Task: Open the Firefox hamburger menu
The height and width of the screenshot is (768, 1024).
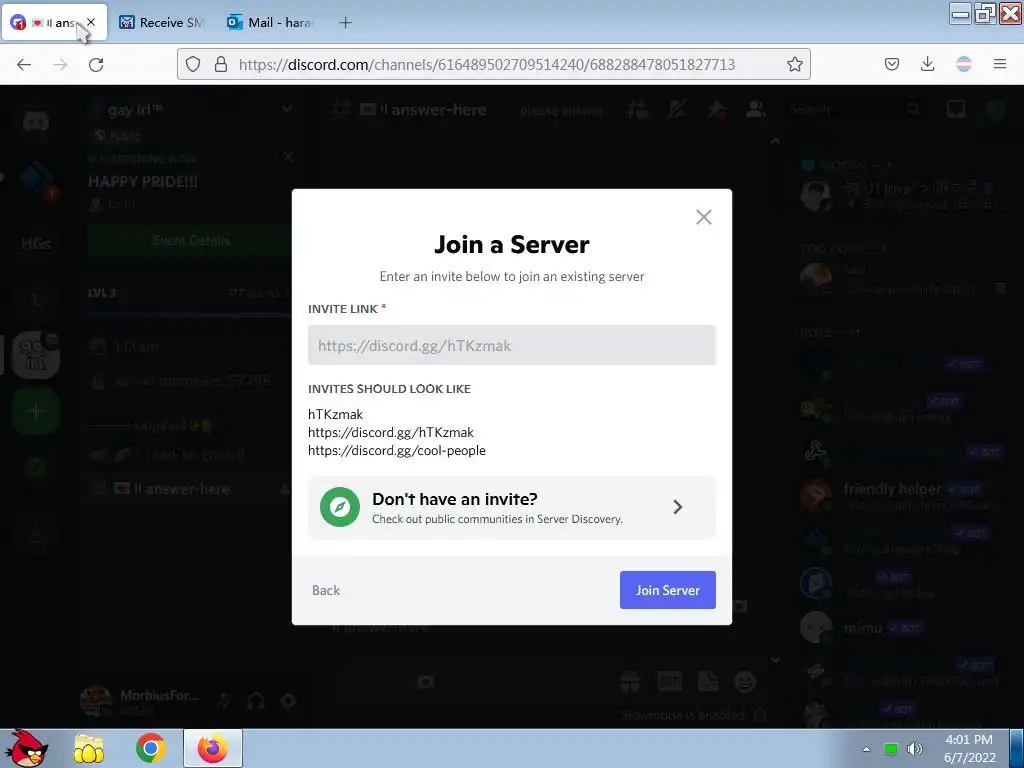Action: (999, 64)
